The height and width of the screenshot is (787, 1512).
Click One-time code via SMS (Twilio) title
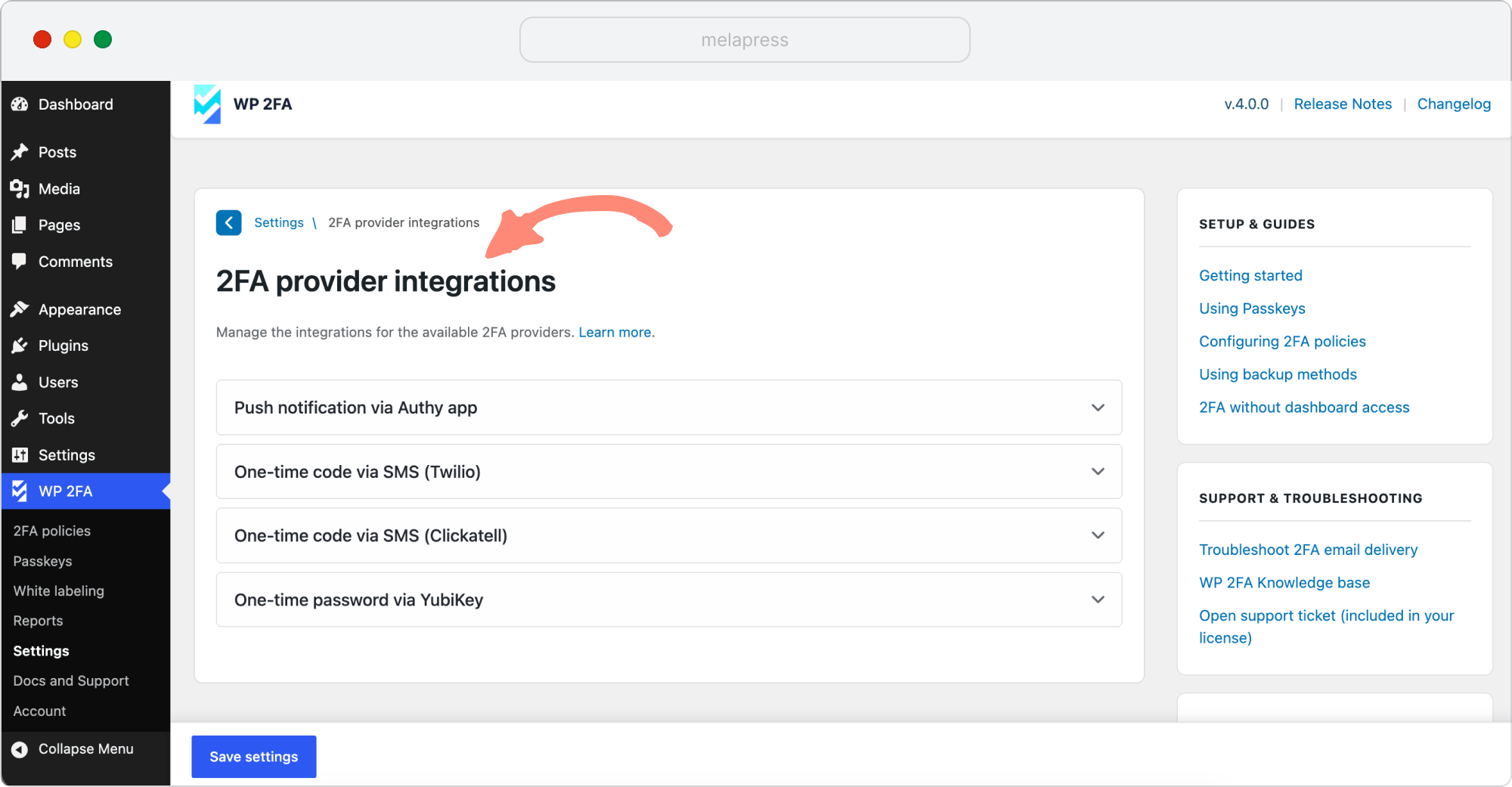click(x=358, y=472)
